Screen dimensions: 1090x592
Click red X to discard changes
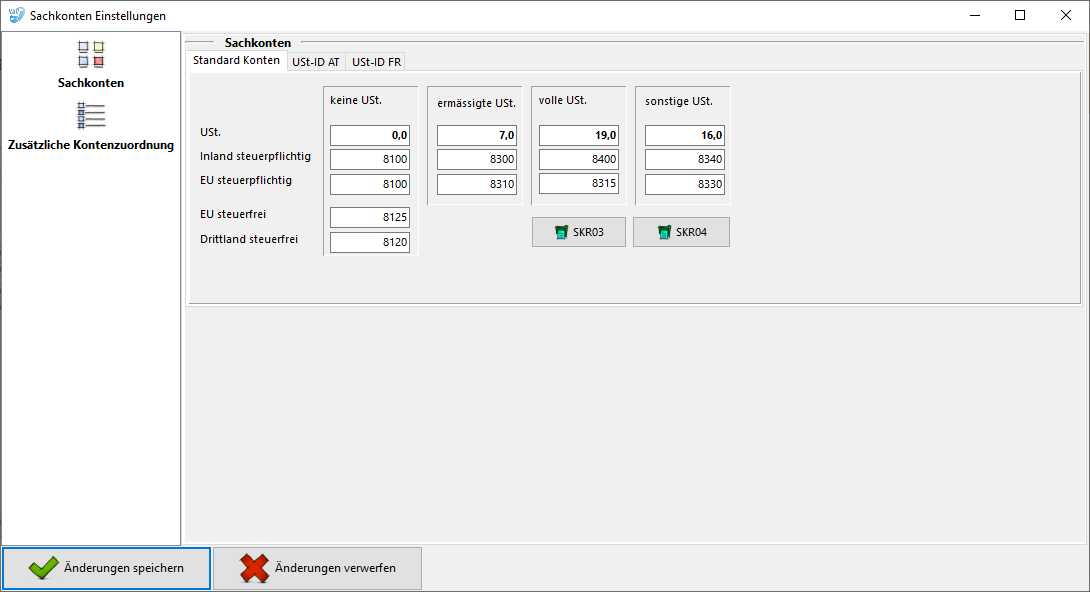click(254, 568)
